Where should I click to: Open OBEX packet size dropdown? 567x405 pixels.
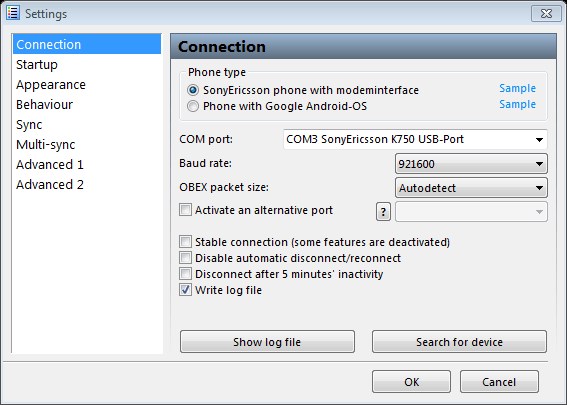(471, 188)
